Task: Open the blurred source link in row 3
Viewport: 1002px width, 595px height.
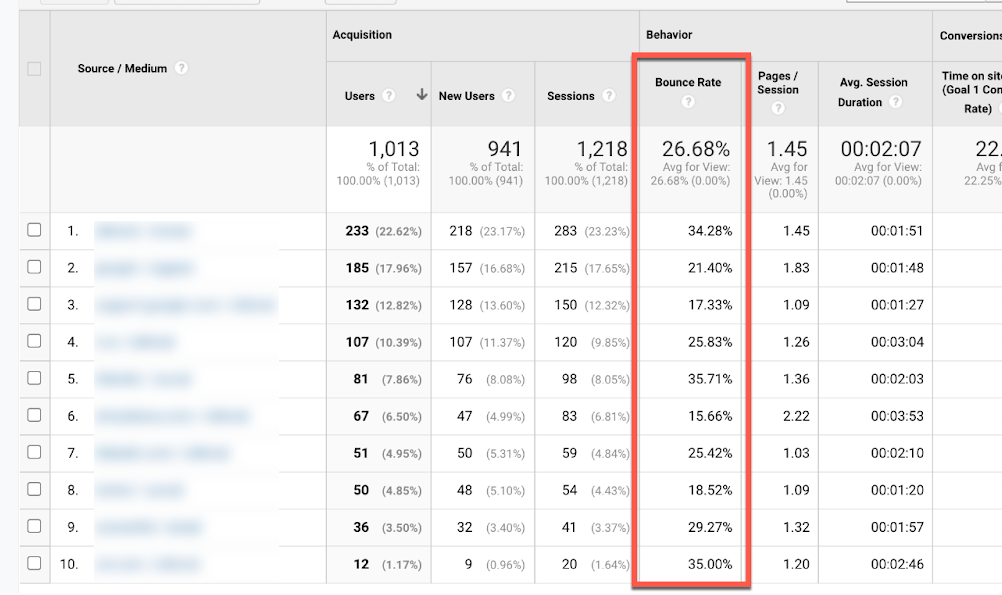Action: 185,305
